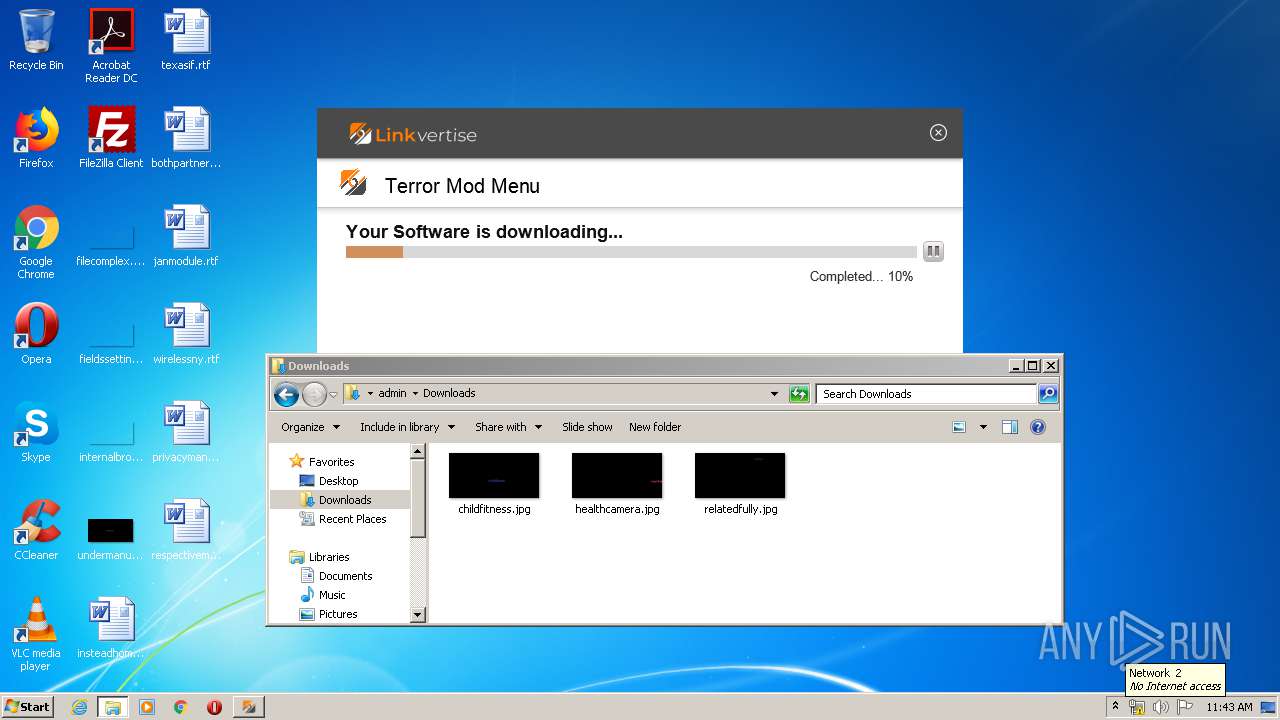The width and height of the screenshot is (1280, 720).
Task: Launch Acrobat Reader DC shortcut
Action: coord(111,46)
